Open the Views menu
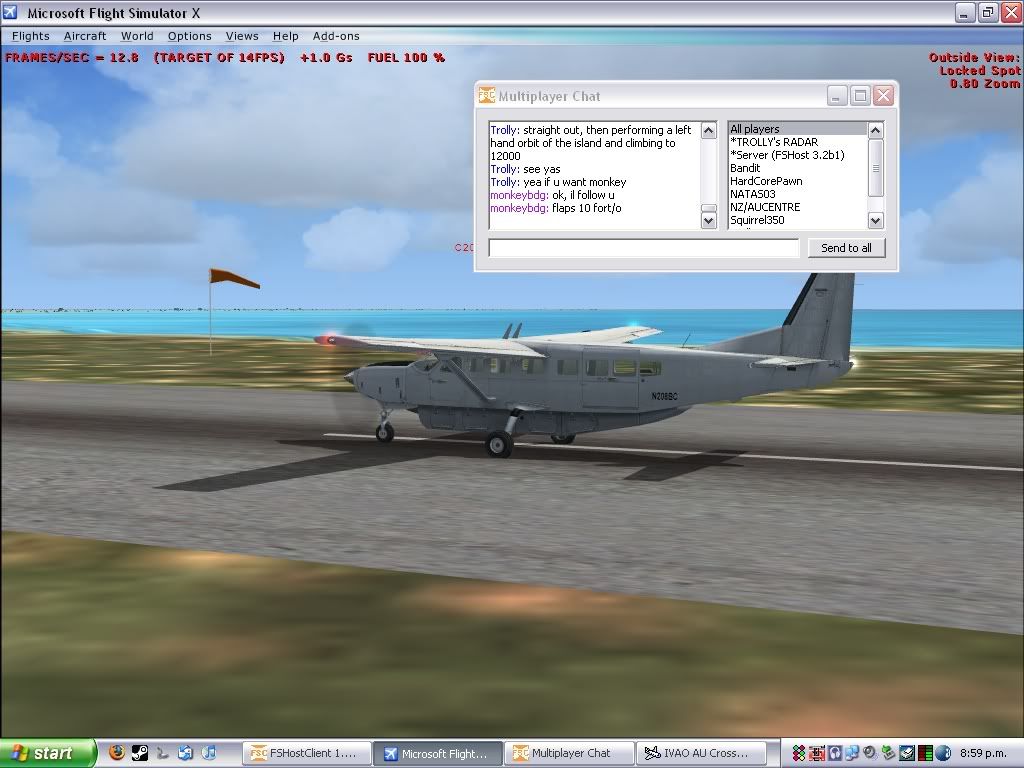 point(242,36)
